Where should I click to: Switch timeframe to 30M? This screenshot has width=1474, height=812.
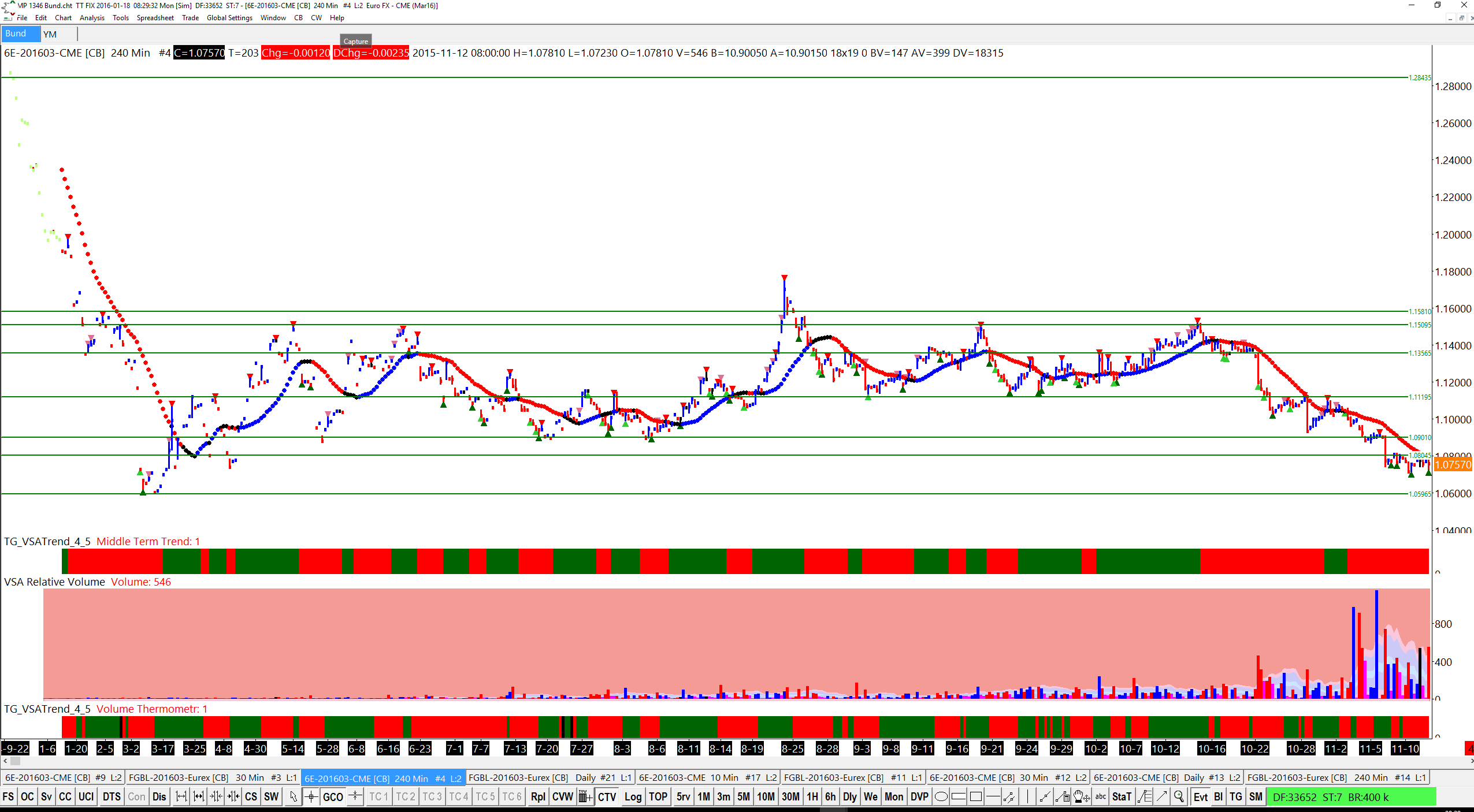790,797
